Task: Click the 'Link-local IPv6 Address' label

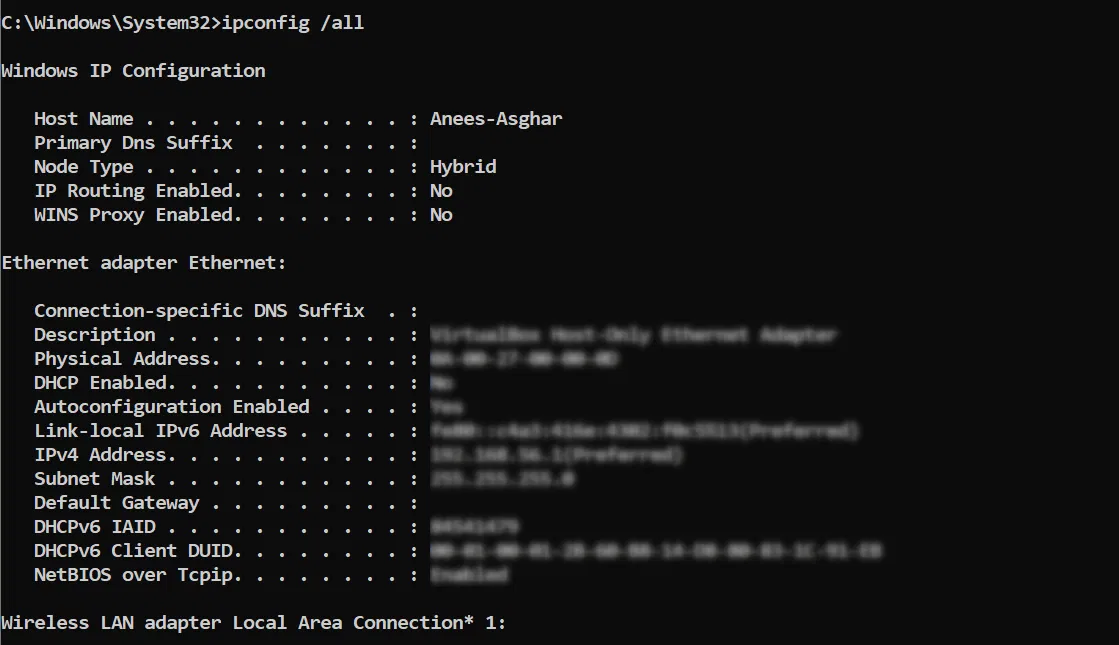Action: point(160,431)
